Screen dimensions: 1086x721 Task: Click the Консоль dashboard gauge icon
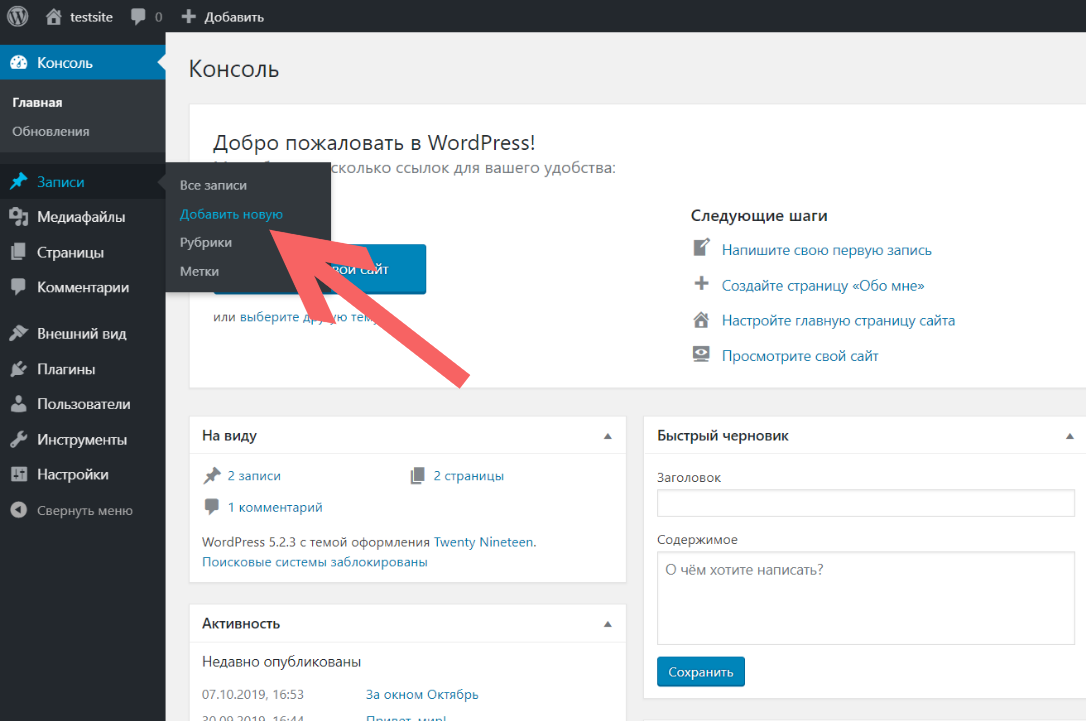click(19, 62)
